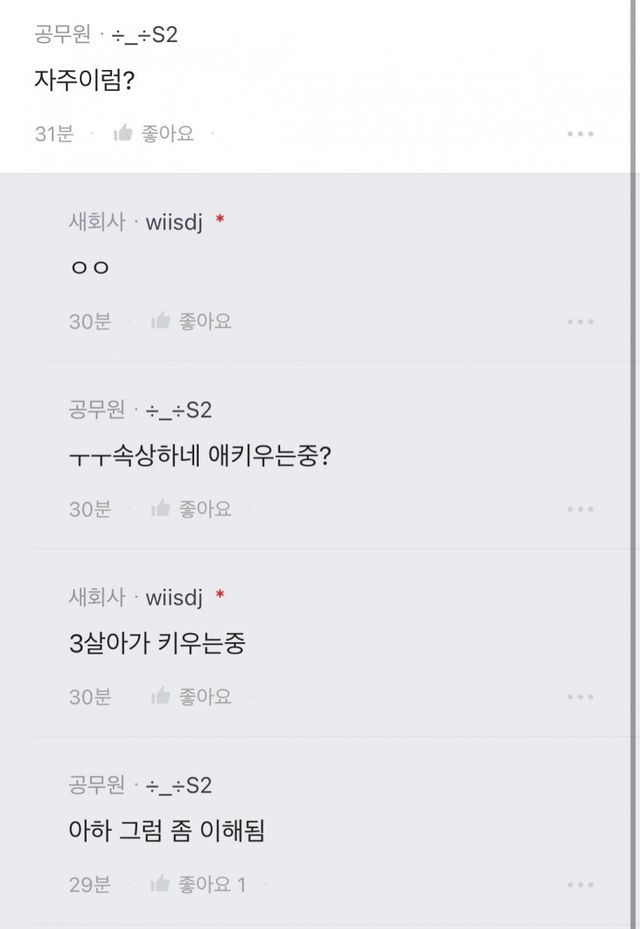Open the ellipsis menu on "3살아가 키우는중"
Image resolution: width=640 pixels, height=929 pixels.
(580, 697)
